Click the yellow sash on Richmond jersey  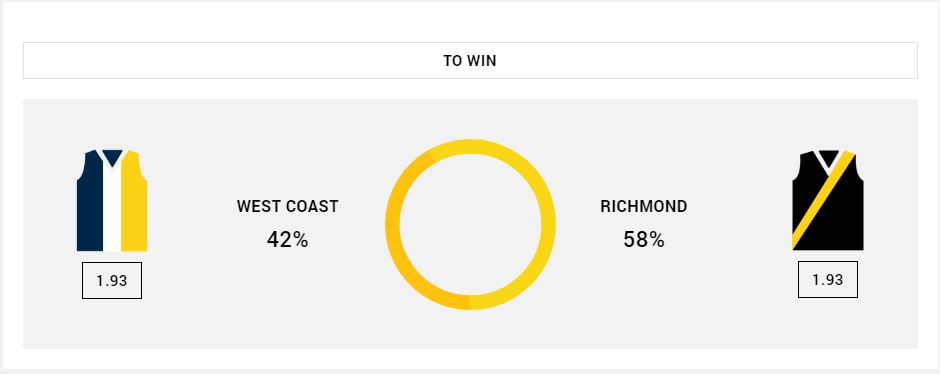pos(822,201)
